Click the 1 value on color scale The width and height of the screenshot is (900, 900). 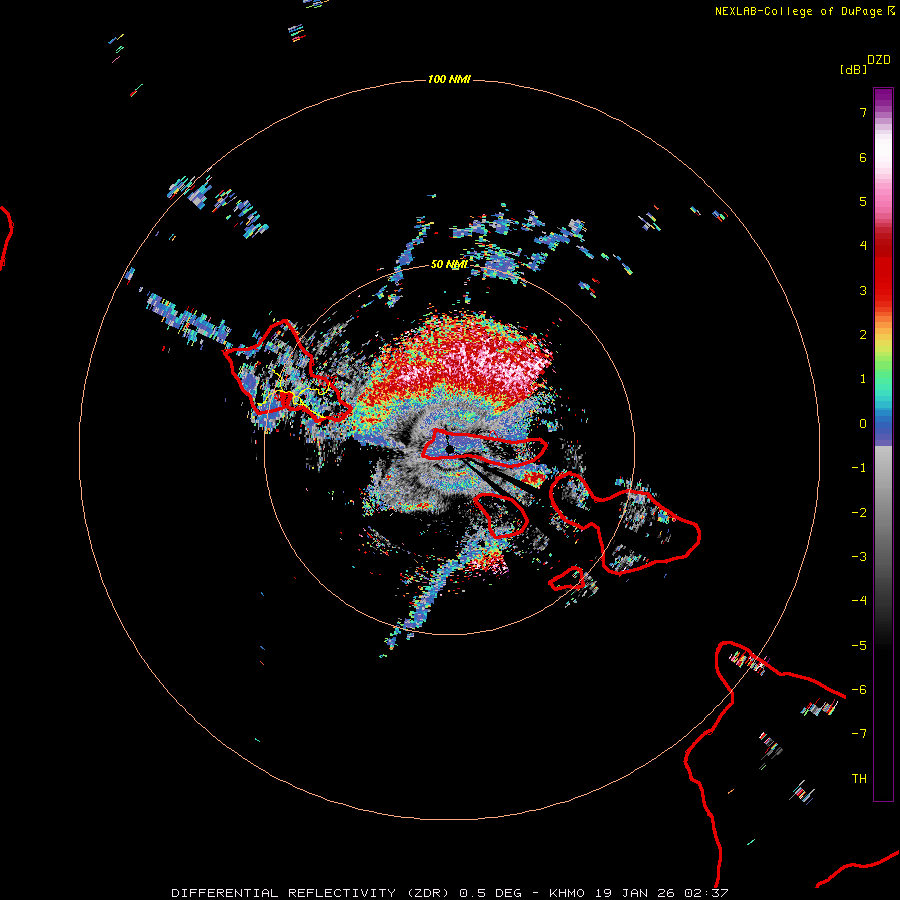coord(863,379)
